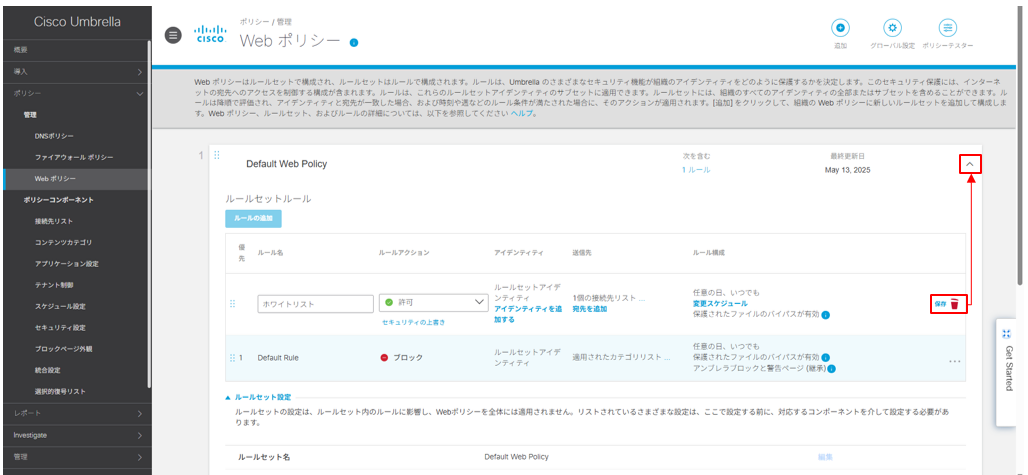Open ポリシーテスター icon
The width and height of the screenshot is (1028, 475).
pos(947,28)
